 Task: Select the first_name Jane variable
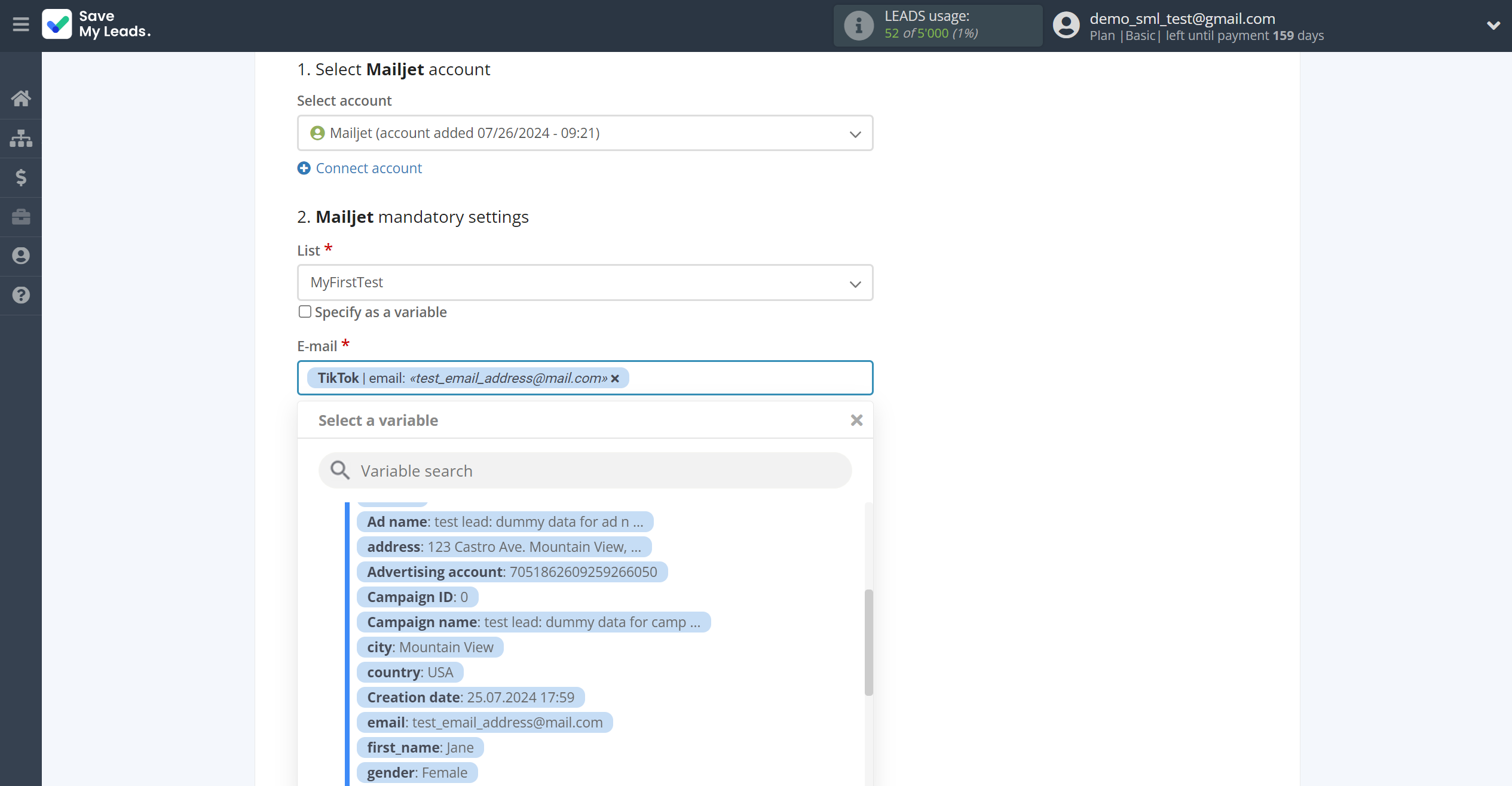click(x=420, y=748)
